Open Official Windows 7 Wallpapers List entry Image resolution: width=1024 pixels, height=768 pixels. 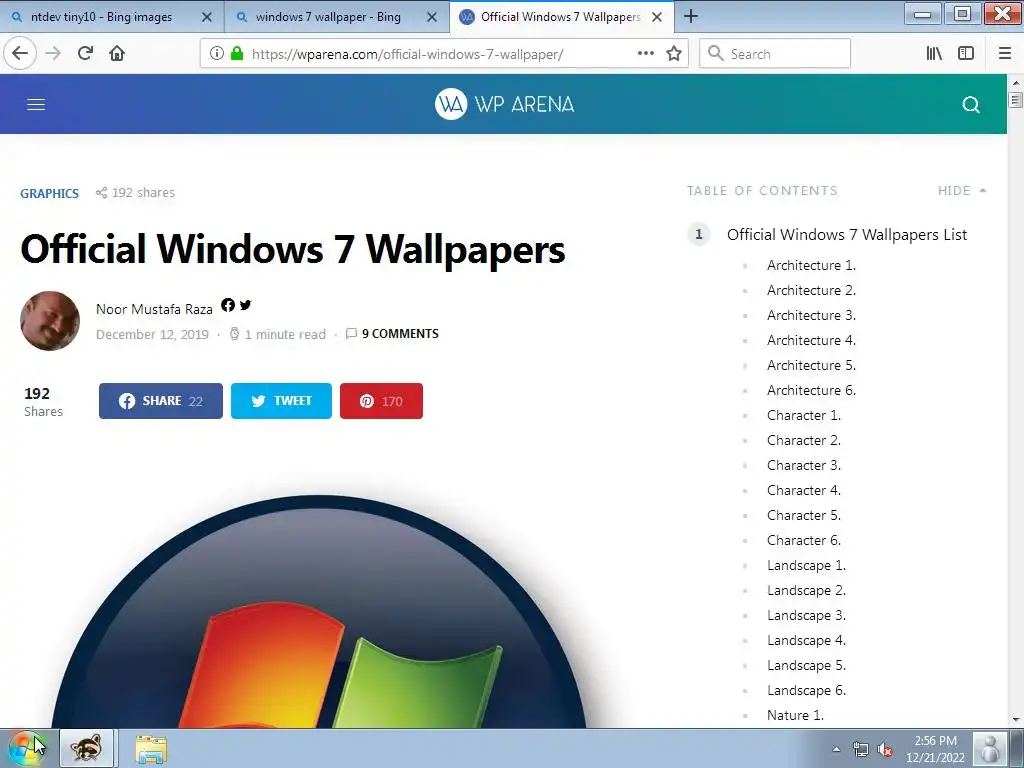(846, 234)
